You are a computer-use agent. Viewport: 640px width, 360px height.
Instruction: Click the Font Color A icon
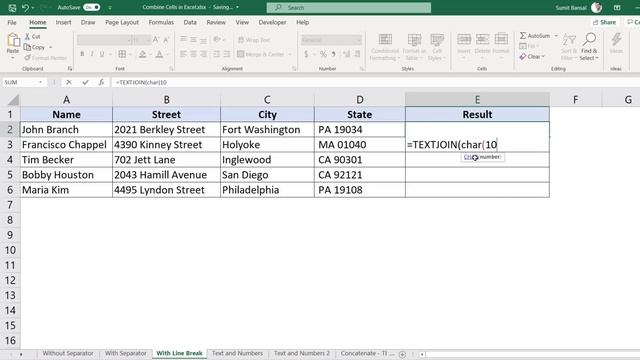(x=159, y=54)
